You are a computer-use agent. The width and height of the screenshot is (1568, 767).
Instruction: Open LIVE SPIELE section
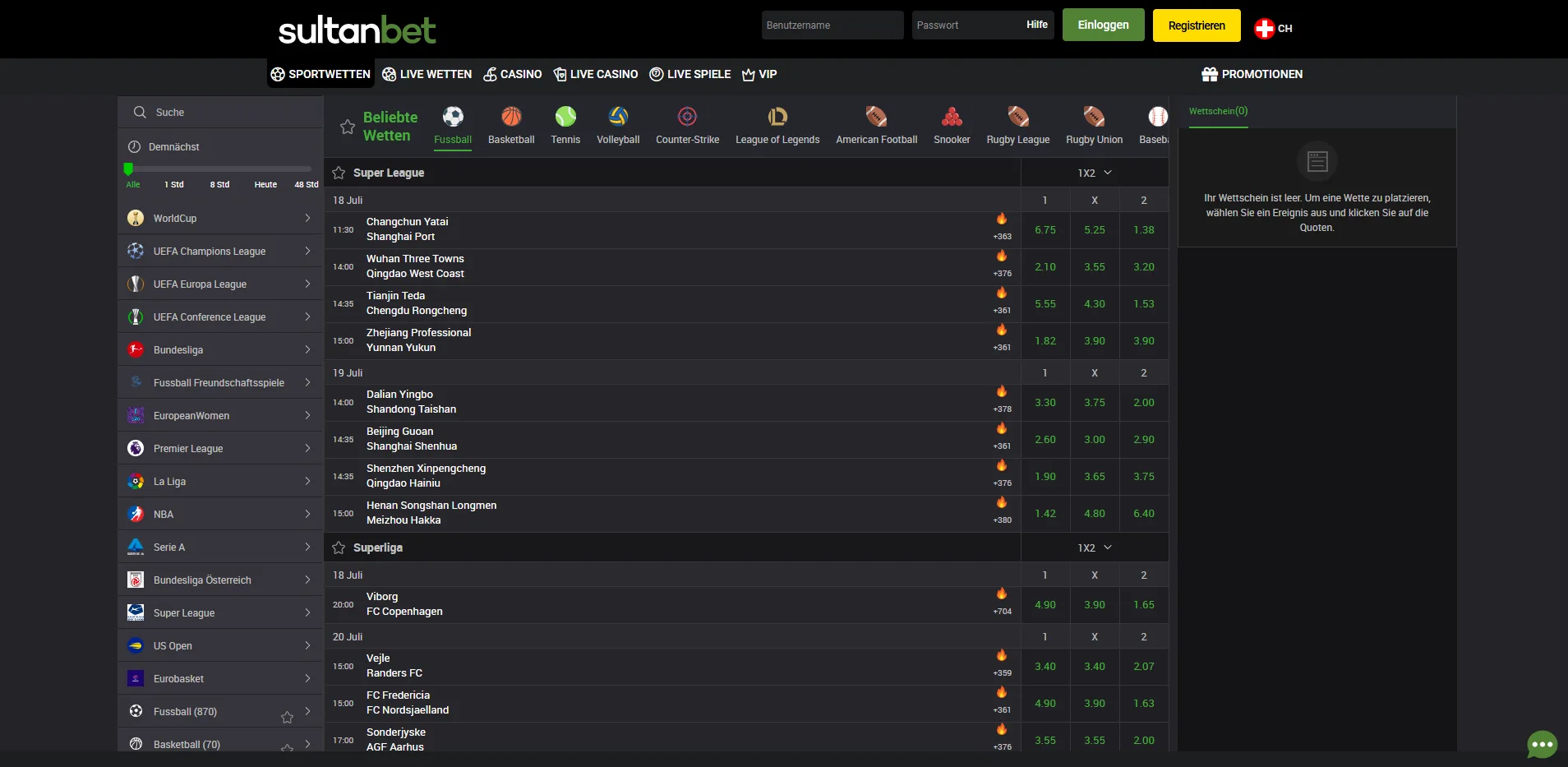pos(689,74)
